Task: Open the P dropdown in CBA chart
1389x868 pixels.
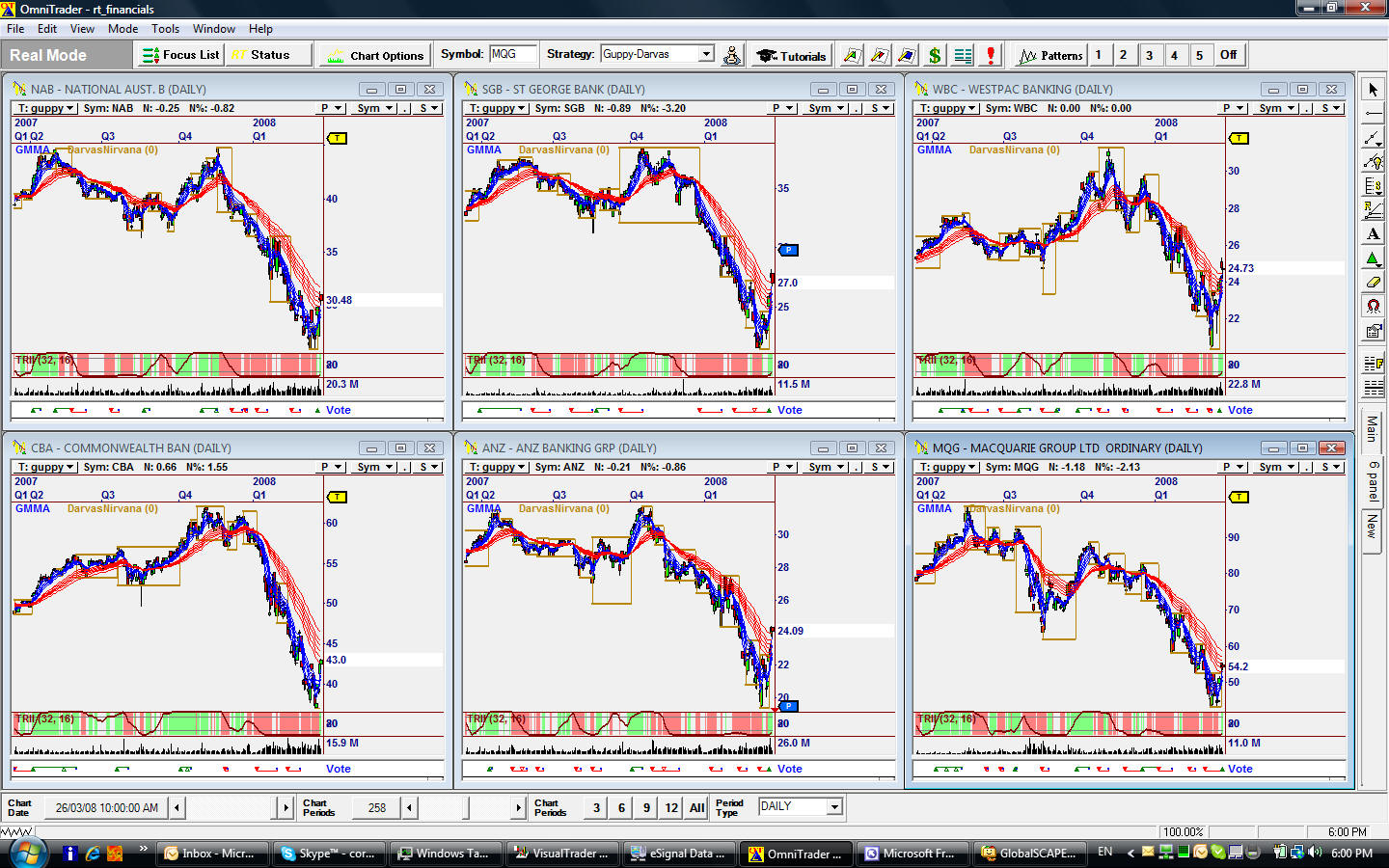Action: [x=332, y=467]
